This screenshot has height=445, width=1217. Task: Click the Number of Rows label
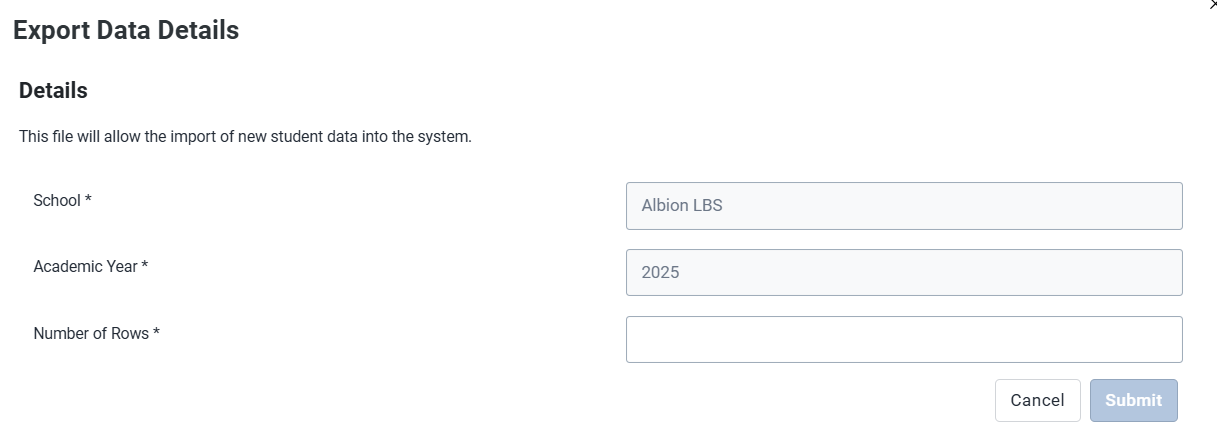point(91,333)
